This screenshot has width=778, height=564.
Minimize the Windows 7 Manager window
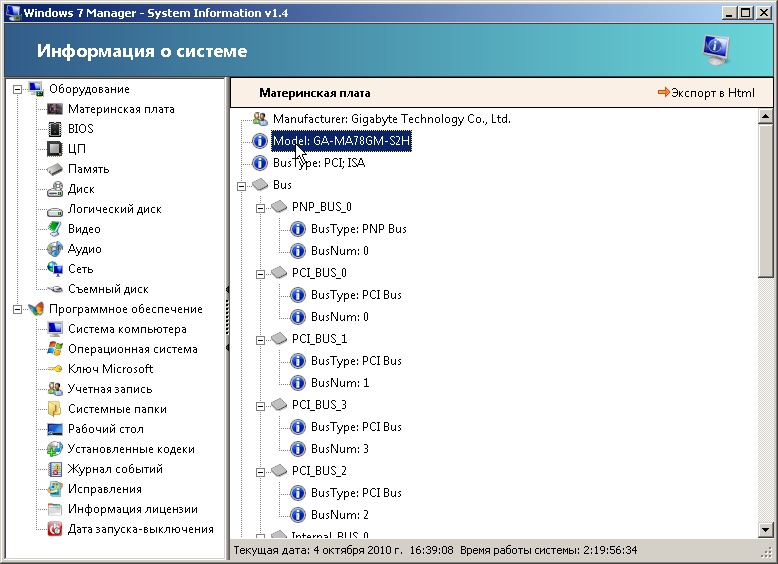[729, 13]
